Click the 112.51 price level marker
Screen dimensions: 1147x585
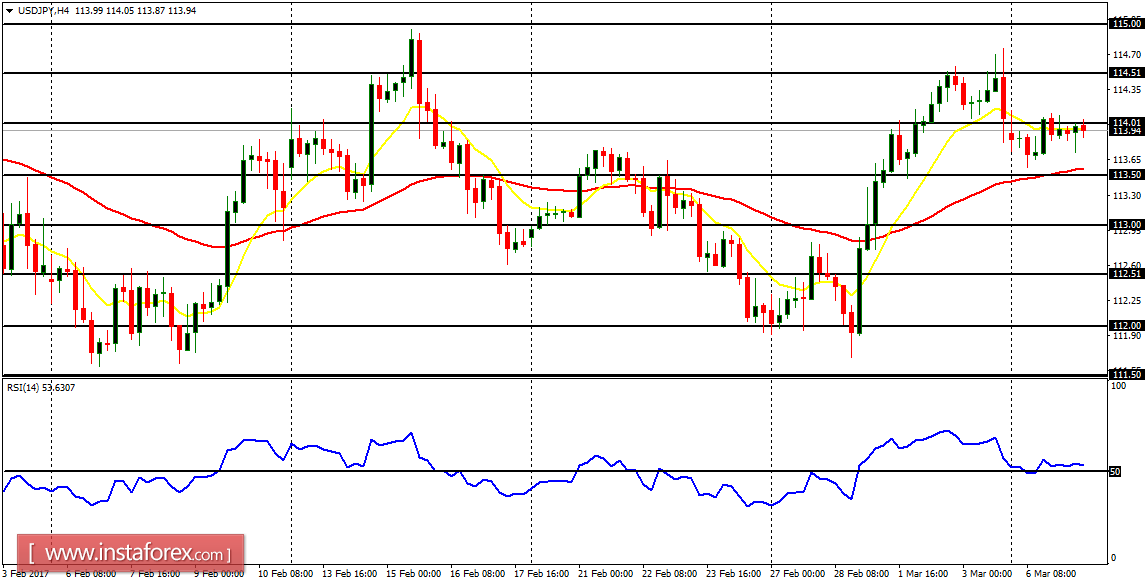click(x=1127, y=272)
